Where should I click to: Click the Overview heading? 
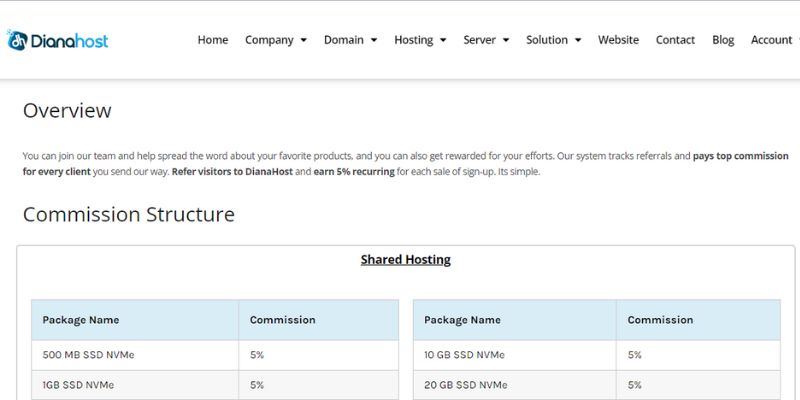click(x=67, y=111)
